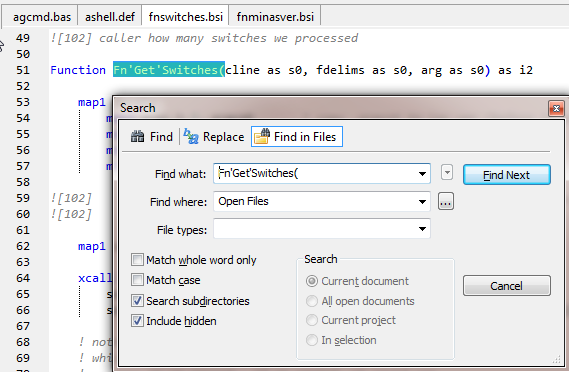Screen dimensions: 569x372
Task: Click the highlighted Fn'Get'Switches( text in editor
Action: coord(169,70)
